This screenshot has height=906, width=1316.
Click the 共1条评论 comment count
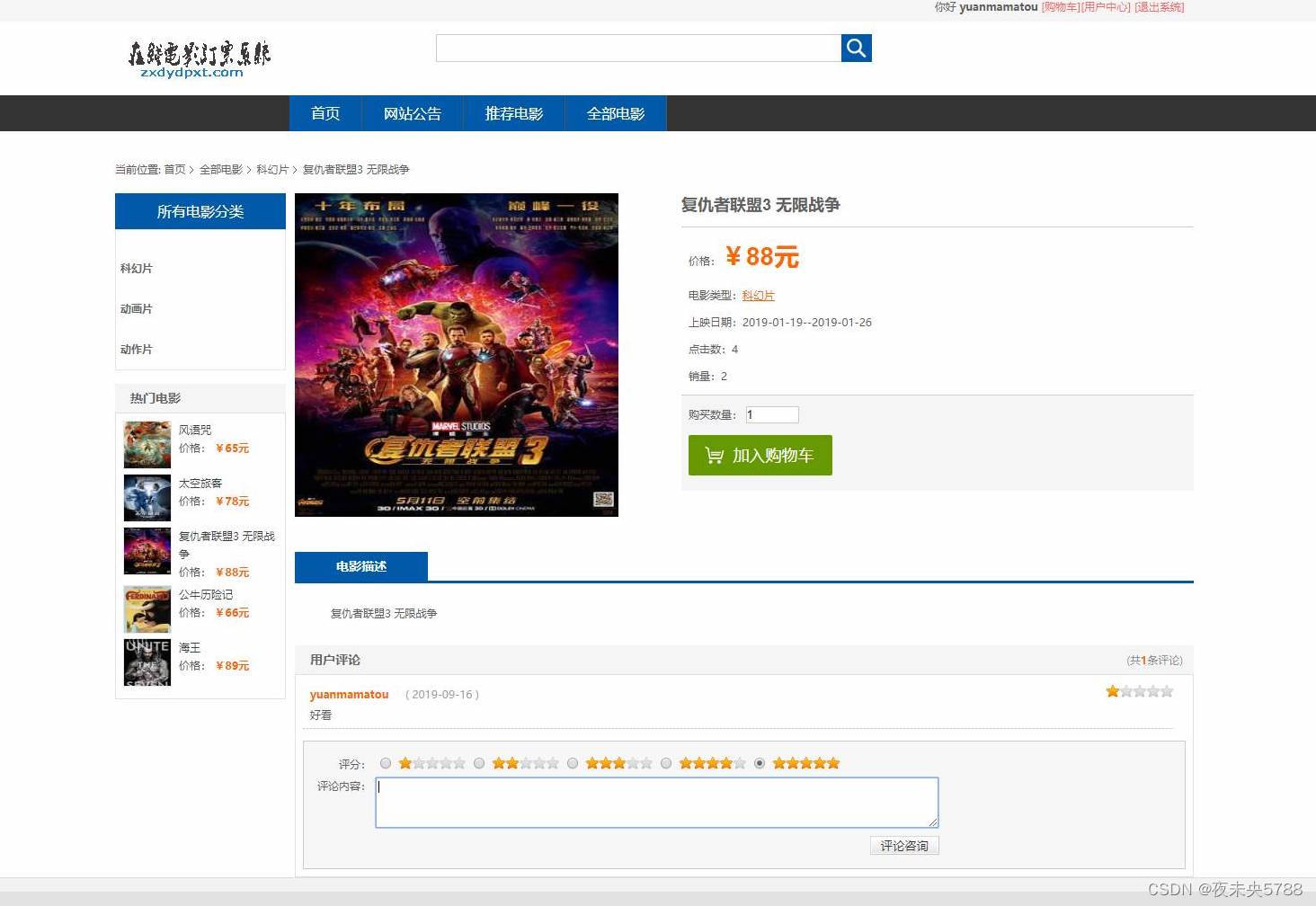click(1155, 660)
